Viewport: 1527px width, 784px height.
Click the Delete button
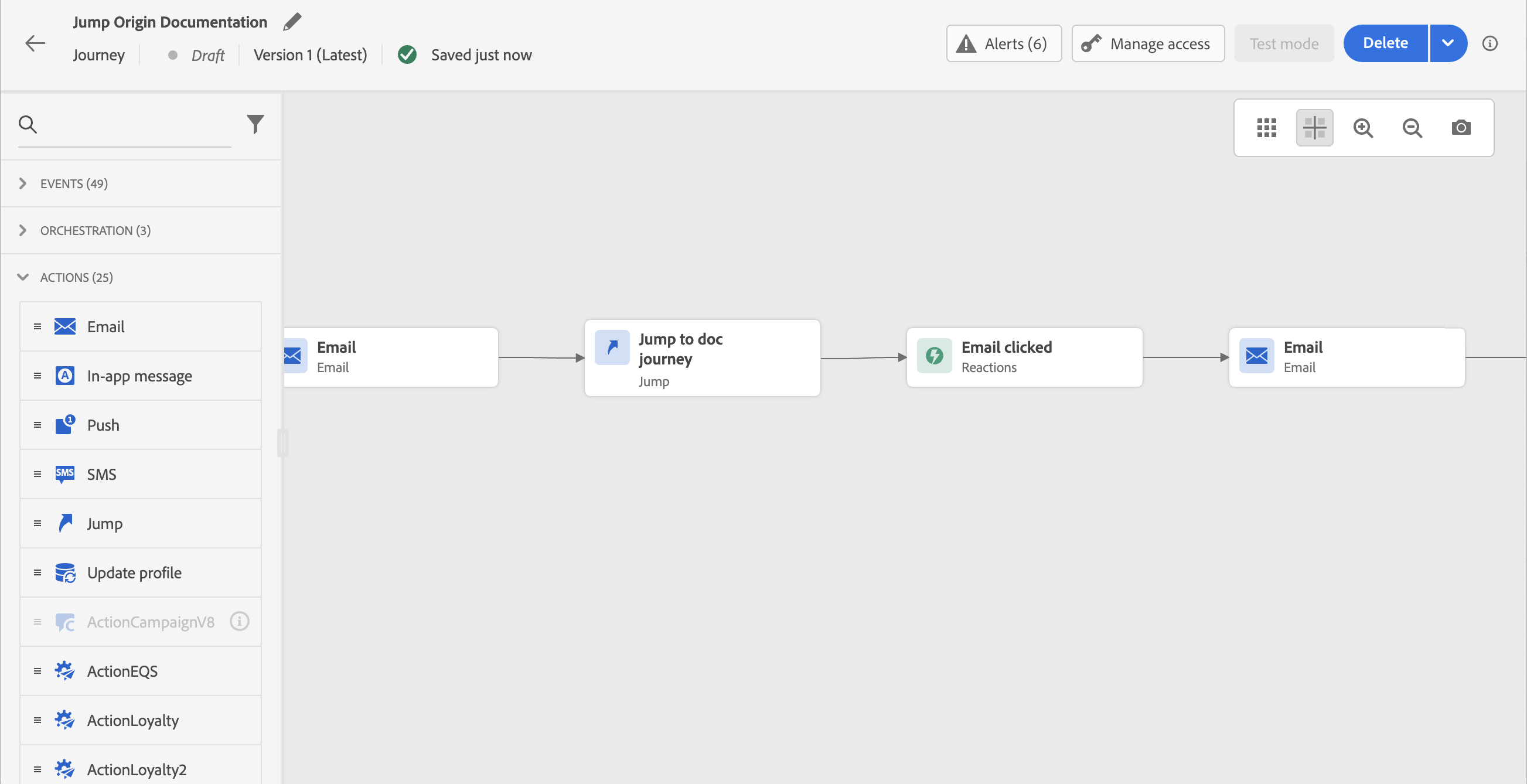click(x=1385, y=43)
